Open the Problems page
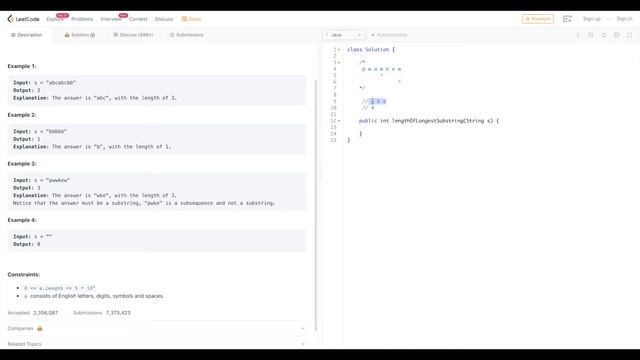 (82, 19)
